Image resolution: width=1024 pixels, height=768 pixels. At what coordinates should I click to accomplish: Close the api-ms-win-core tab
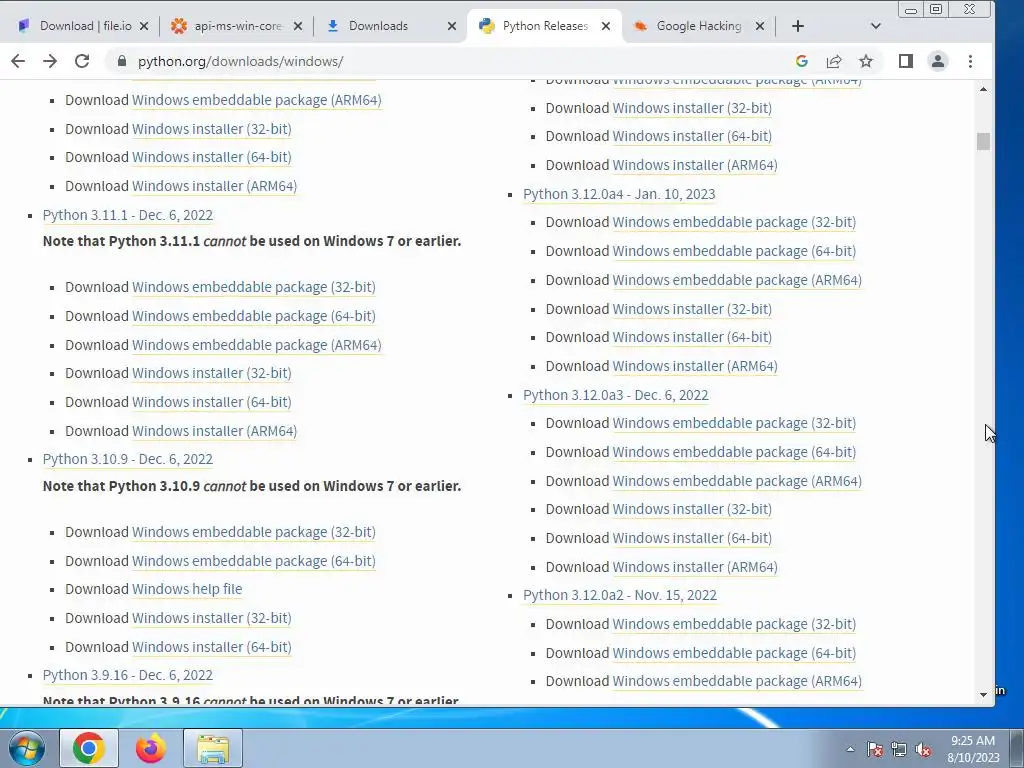(x=298, y=26)
